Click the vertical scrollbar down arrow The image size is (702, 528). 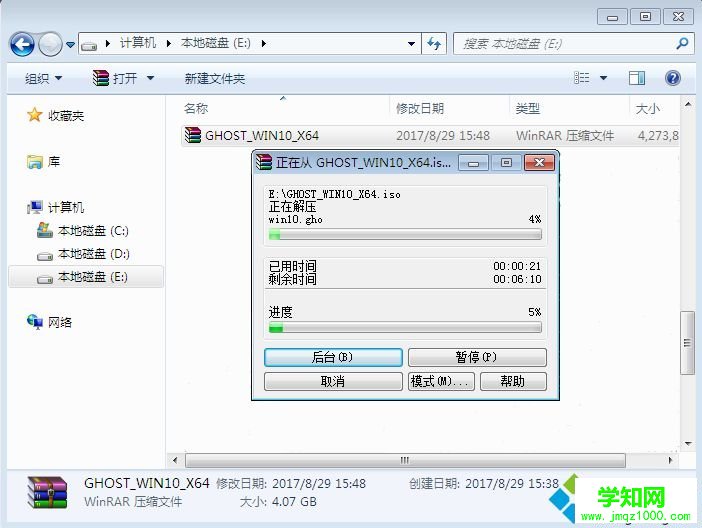point(687,444)
